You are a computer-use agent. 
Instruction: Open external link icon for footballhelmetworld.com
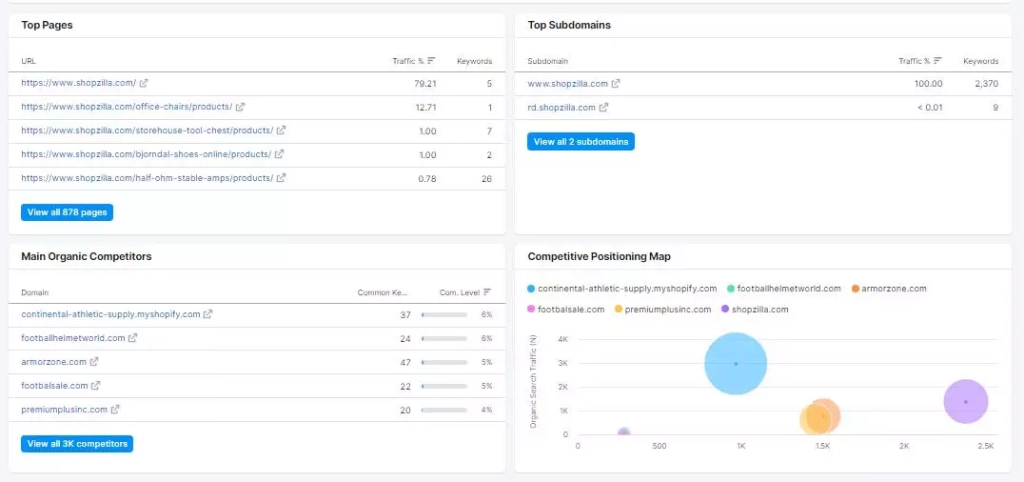click(x=133, y=338)
